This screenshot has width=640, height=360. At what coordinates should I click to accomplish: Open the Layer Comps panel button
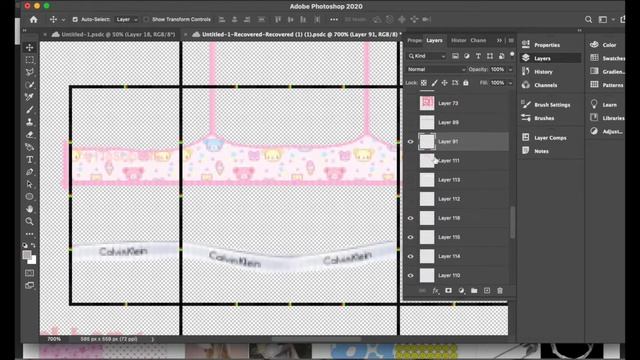(544, 138)
